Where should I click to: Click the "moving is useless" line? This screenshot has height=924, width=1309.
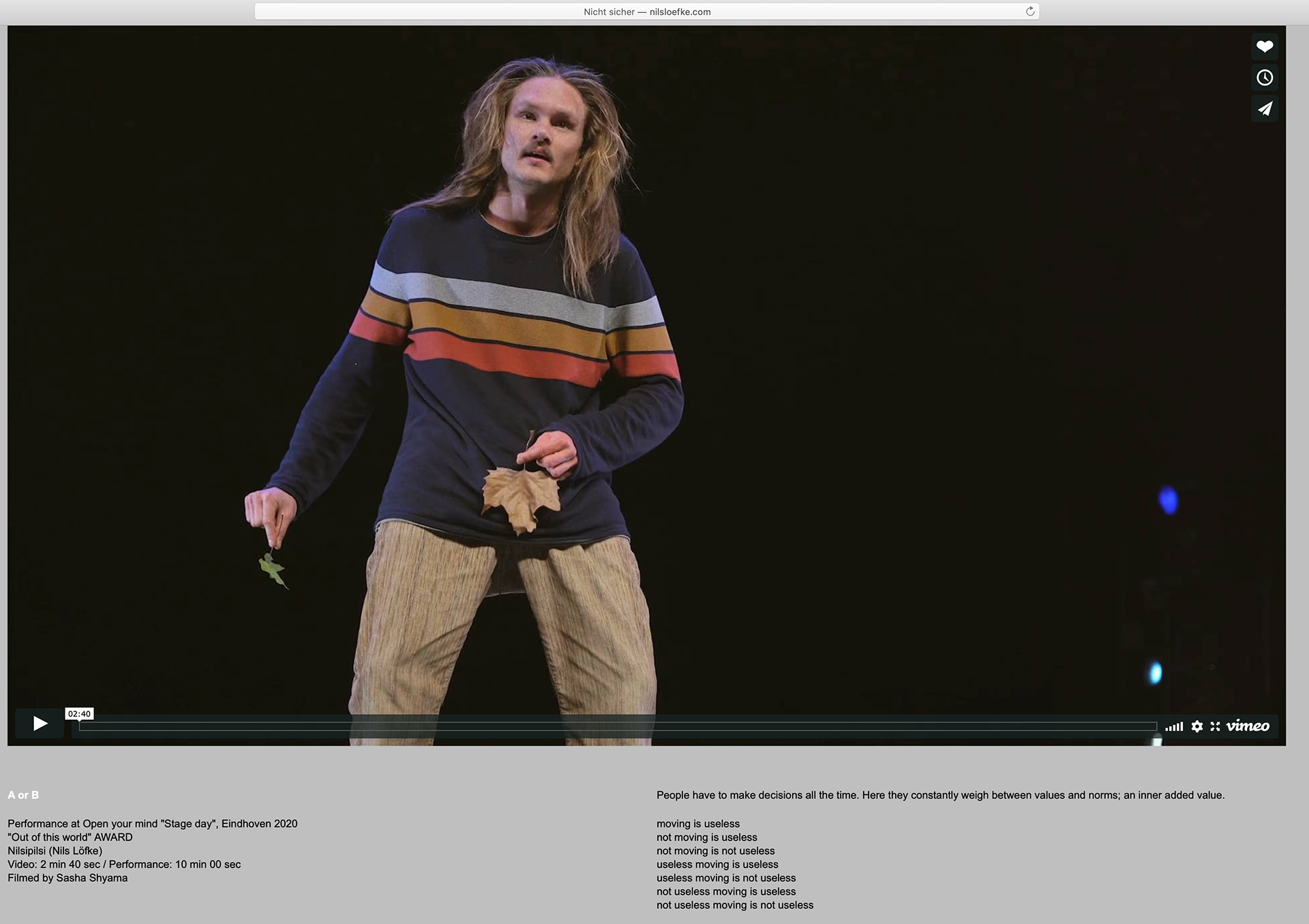tap(697, 824)
